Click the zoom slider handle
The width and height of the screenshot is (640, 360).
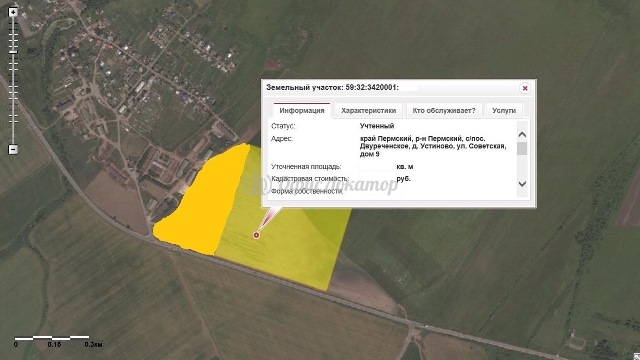(13, 52)
